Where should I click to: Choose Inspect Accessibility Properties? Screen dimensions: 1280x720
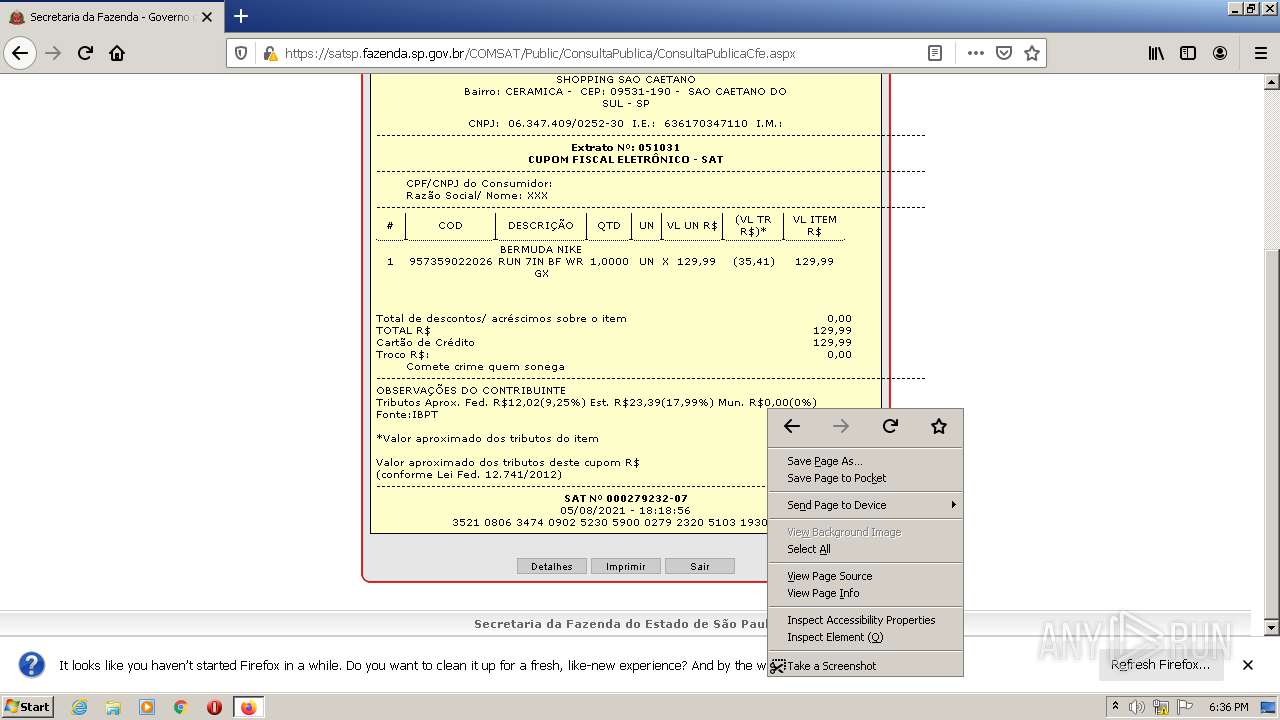tap(865, 620)
